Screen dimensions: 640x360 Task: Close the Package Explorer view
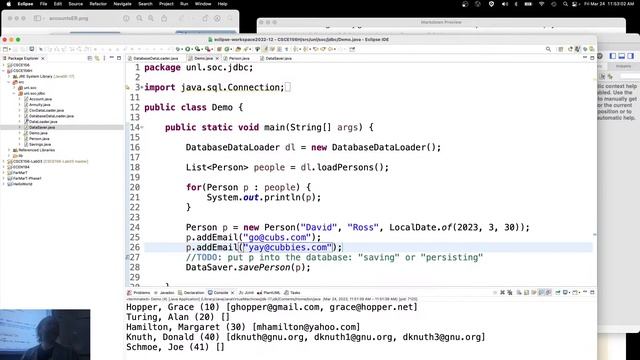tap(43, 58)
